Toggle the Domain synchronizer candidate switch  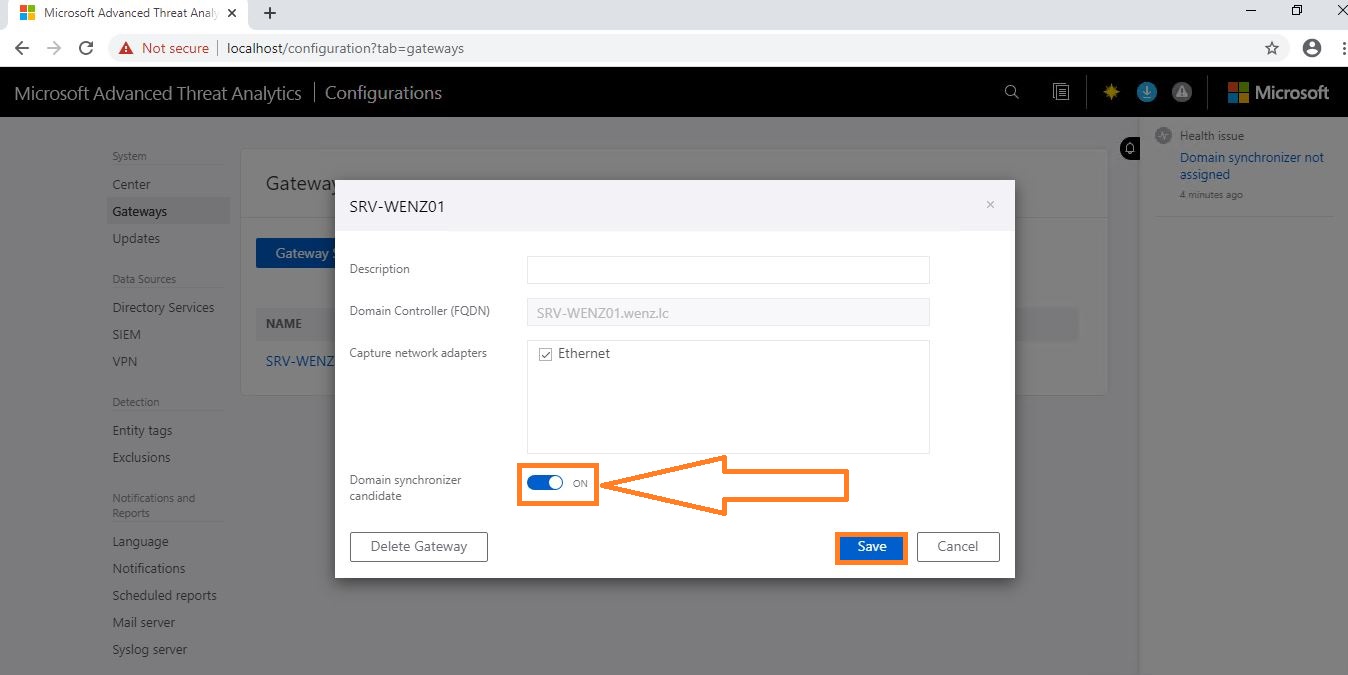pyautogui.click(x=546, y=483)
